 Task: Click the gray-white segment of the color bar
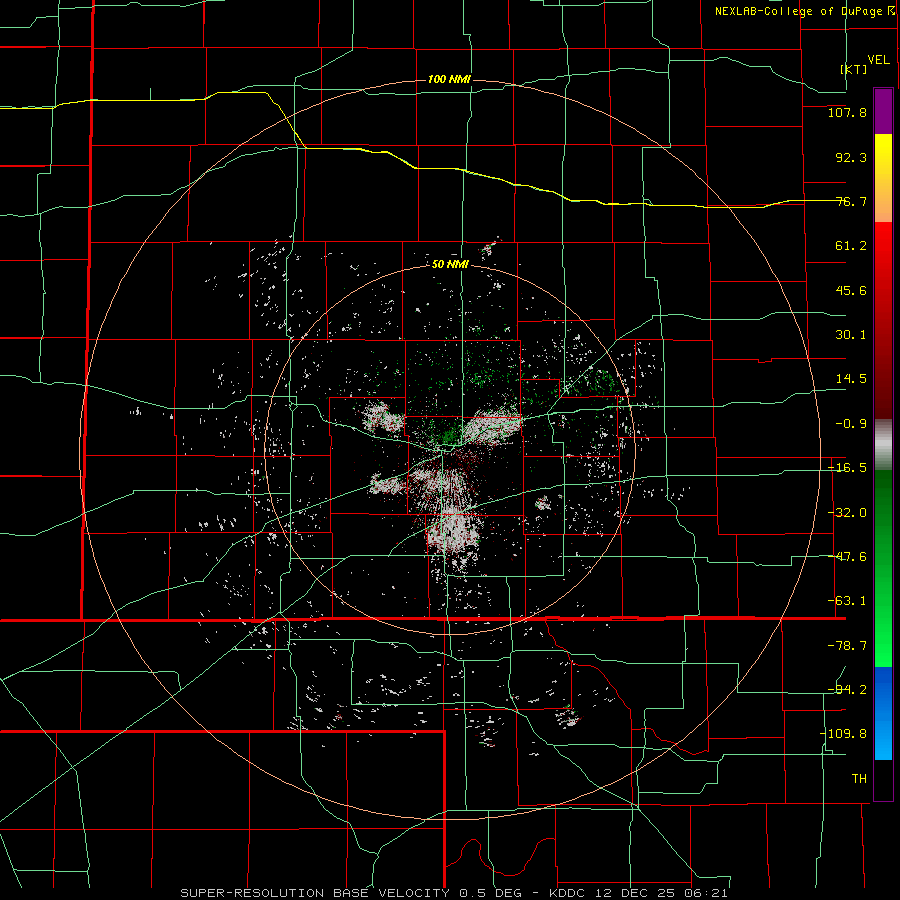coord(883,445)
